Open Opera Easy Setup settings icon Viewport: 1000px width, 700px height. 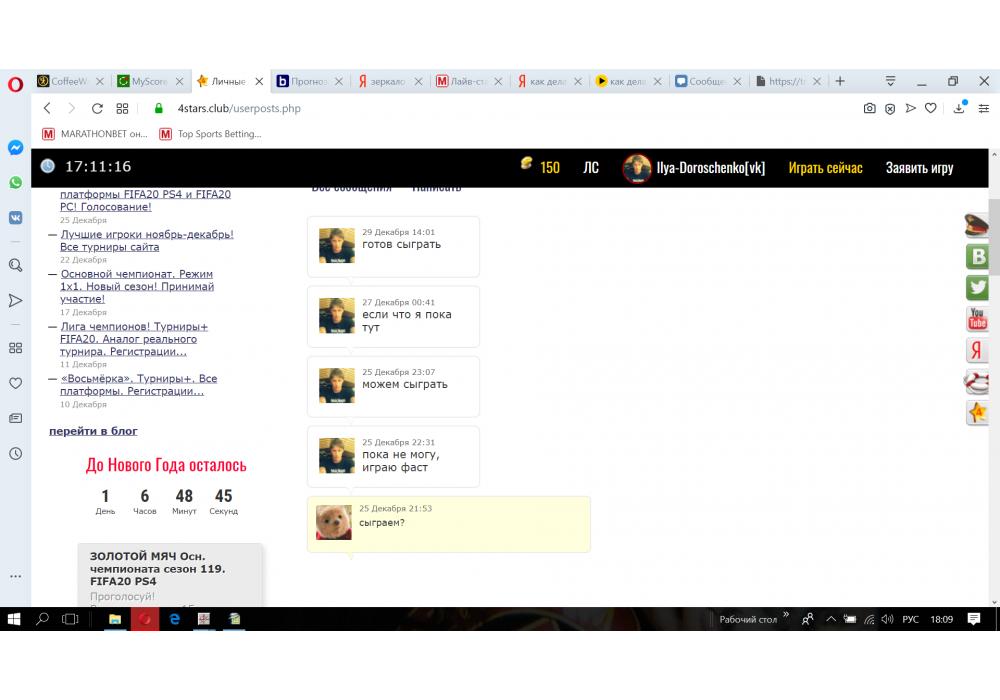click(x=985, y=108)
